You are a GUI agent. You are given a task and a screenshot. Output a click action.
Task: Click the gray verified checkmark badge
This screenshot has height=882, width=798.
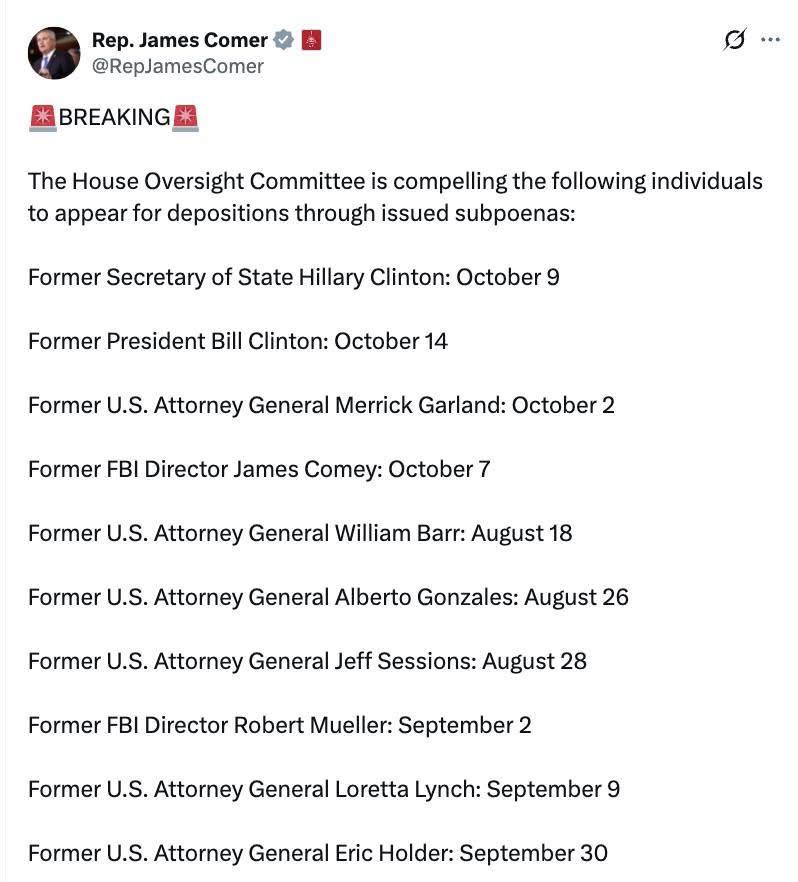[284, 41]
